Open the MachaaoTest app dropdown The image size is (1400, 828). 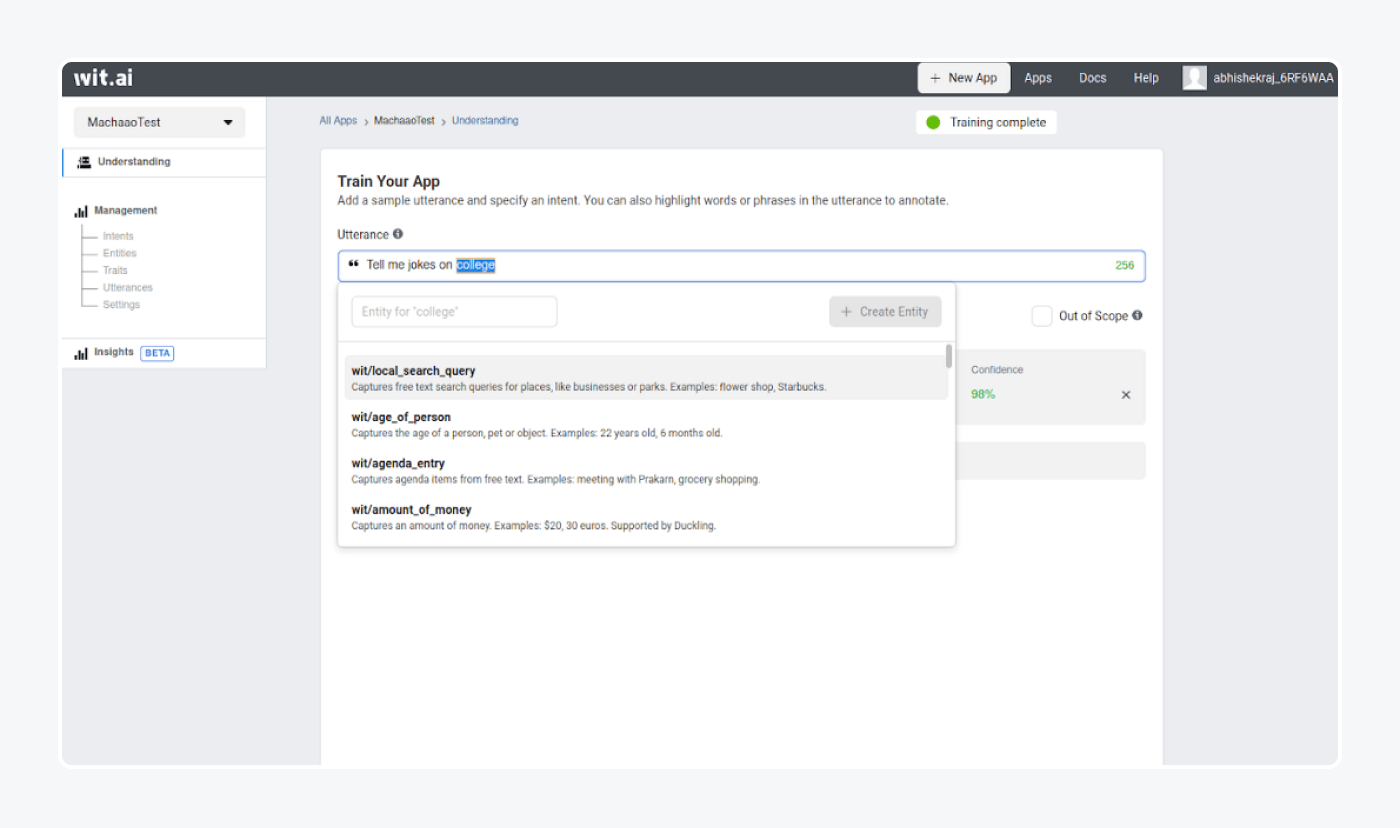pyautogui.click(x=159, y=122)
